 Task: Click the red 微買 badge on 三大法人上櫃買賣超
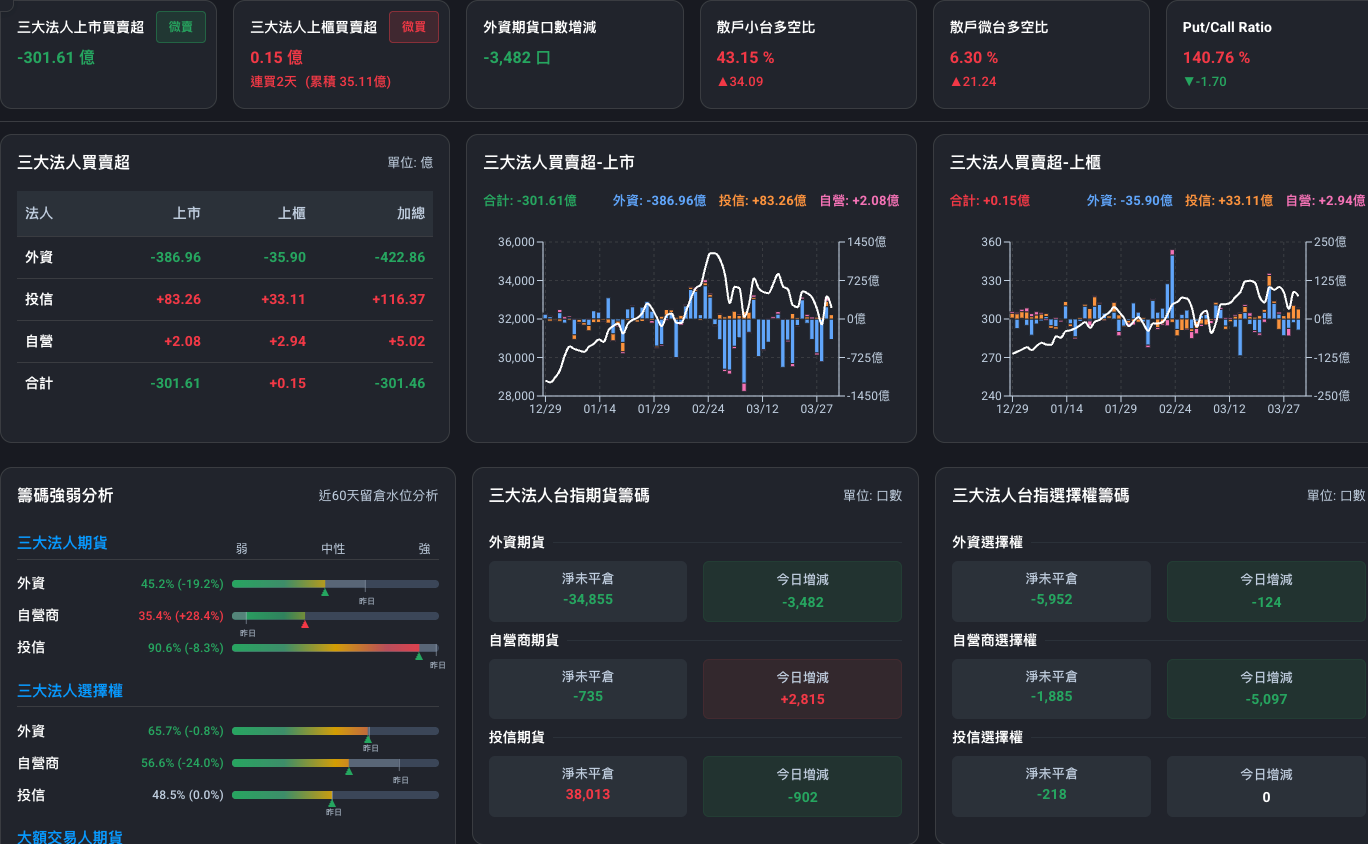tap(414, 27)
